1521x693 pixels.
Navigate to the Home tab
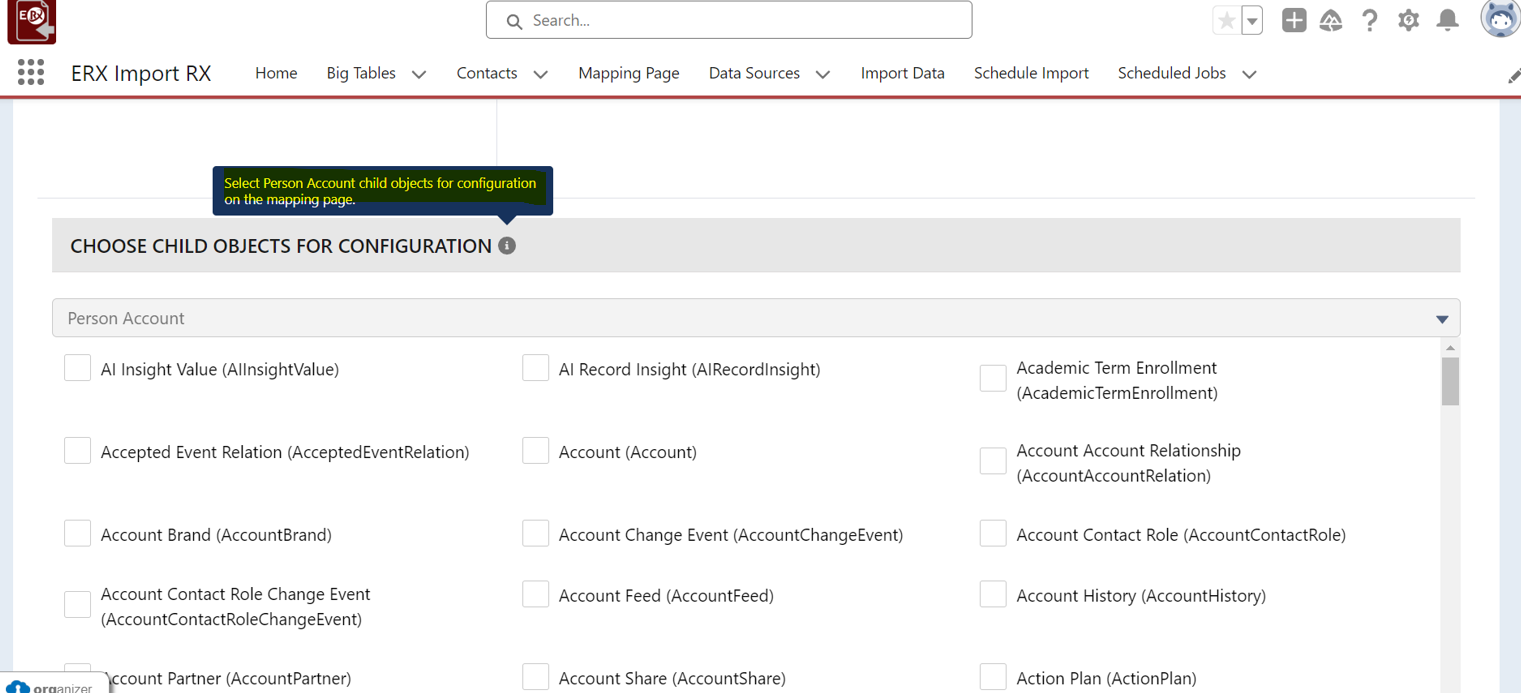(x=276, y=73)
